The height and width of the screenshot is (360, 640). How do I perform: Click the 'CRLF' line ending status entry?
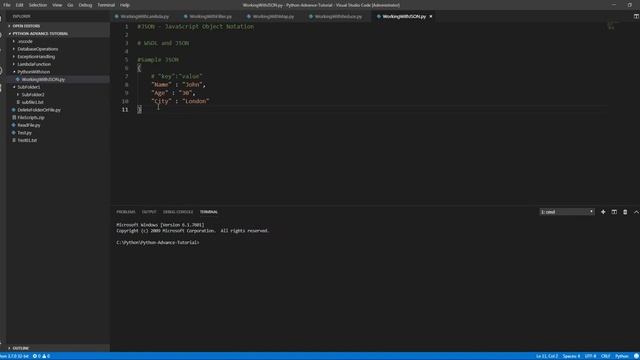coord(605,356)
